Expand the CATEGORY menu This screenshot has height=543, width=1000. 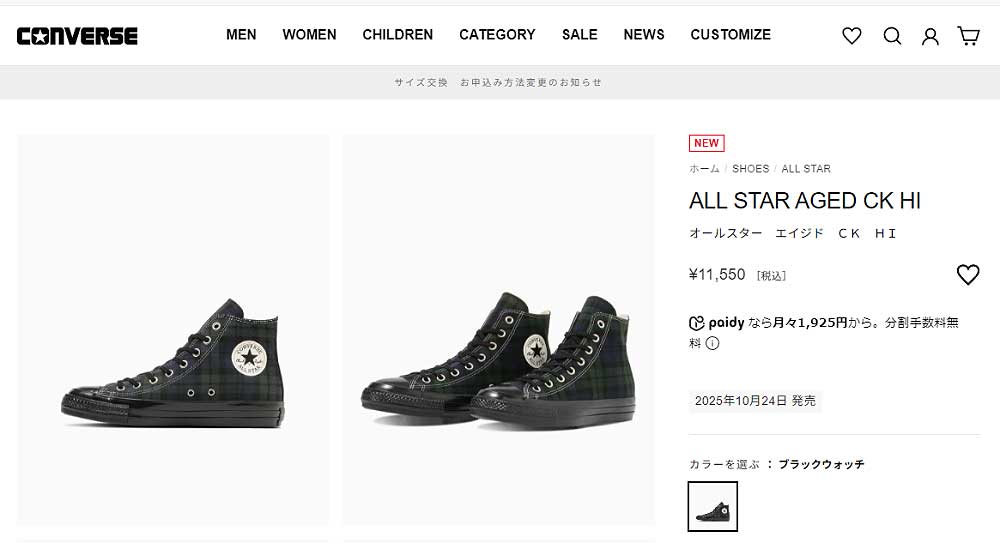(497, 35)
